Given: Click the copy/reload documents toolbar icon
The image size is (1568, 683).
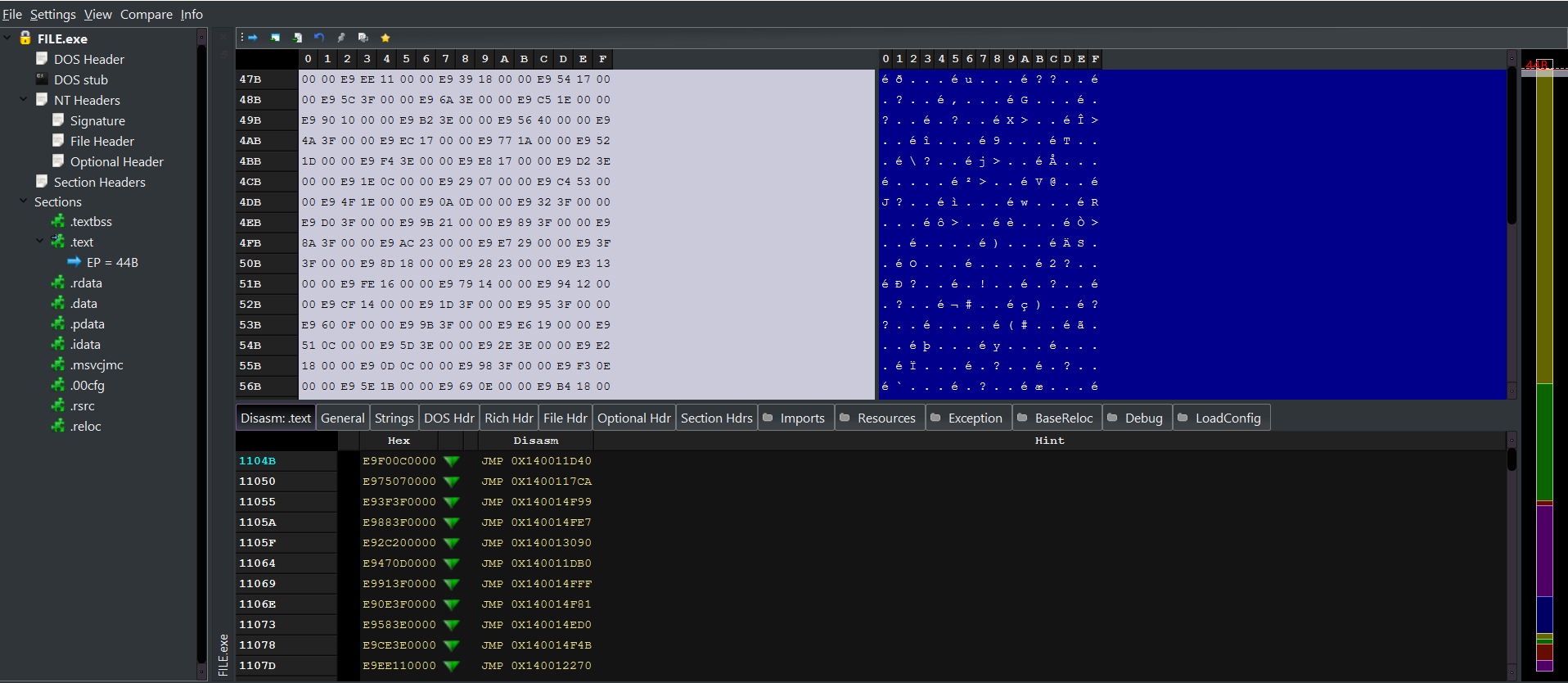Looking at the screenshot, I should click(x=363, y=38).
